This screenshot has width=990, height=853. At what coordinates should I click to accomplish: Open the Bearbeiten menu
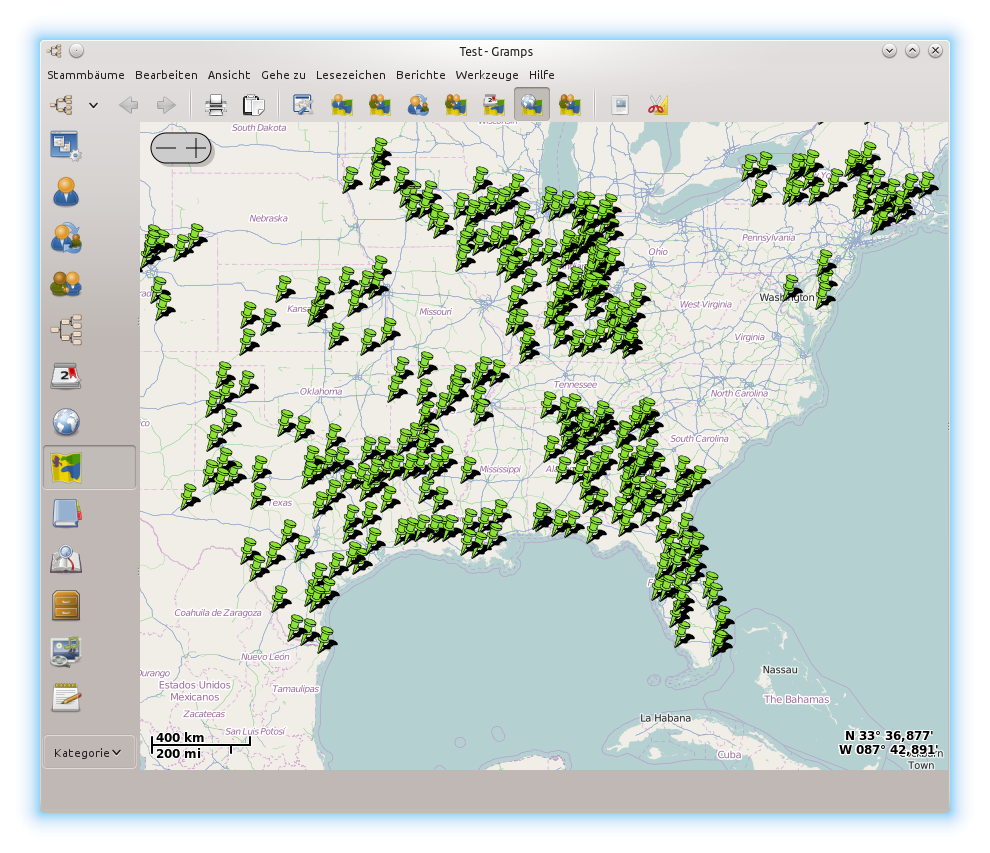[166, 75]
